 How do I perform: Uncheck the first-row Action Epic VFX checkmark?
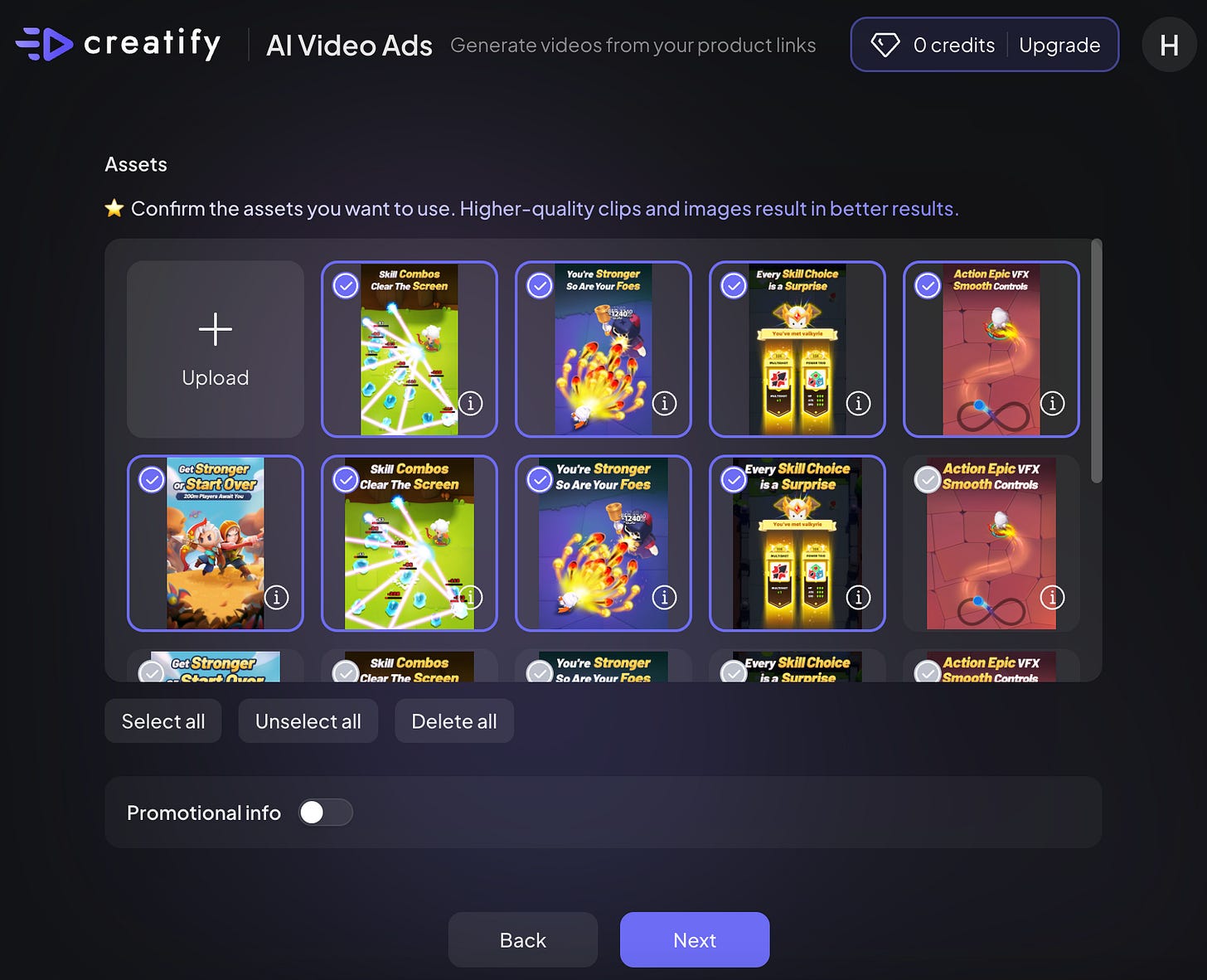click(928, 286)
